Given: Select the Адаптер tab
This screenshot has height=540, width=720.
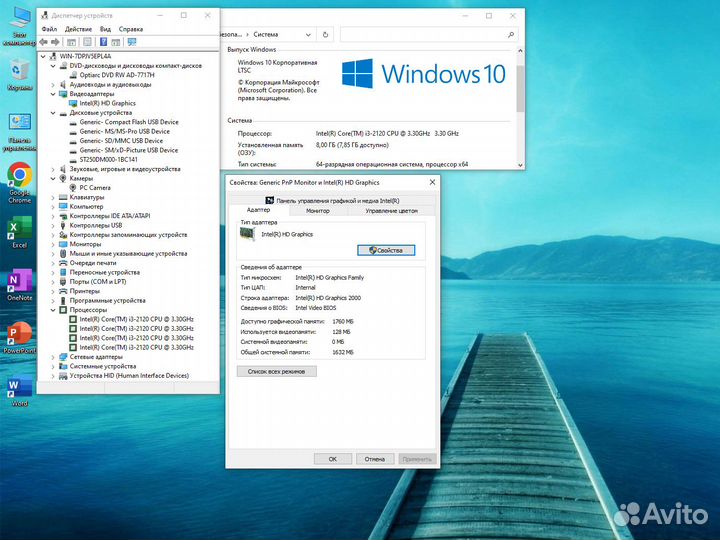Looking at the screenshot, I should coord(259,210).
